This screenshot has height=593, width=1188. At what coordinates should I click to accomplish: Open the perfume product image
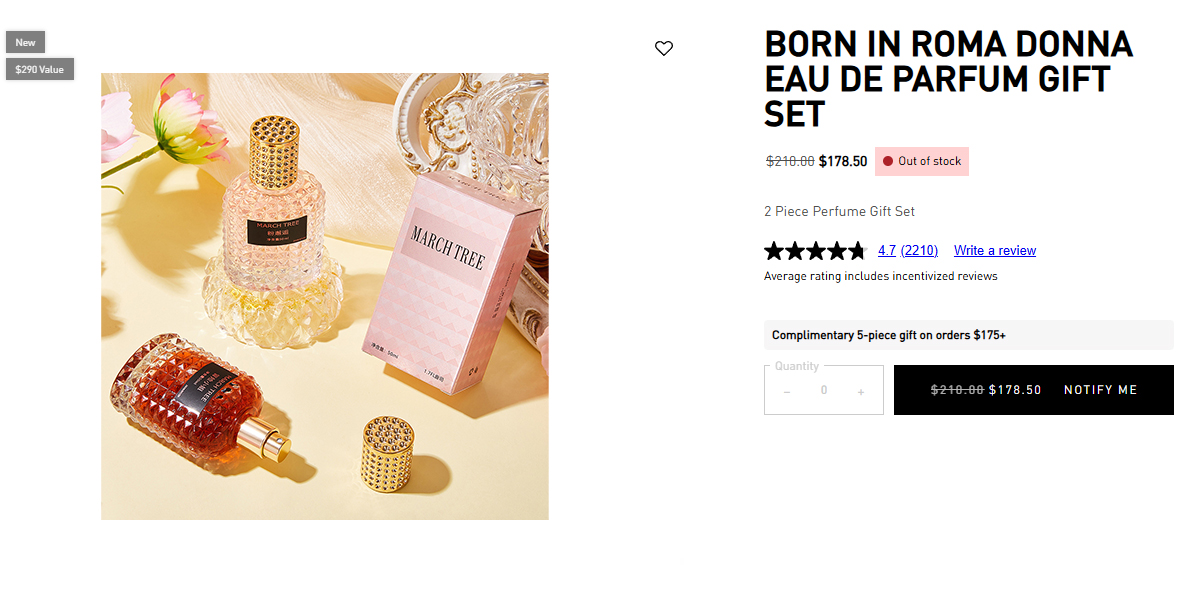coord(324,296)
